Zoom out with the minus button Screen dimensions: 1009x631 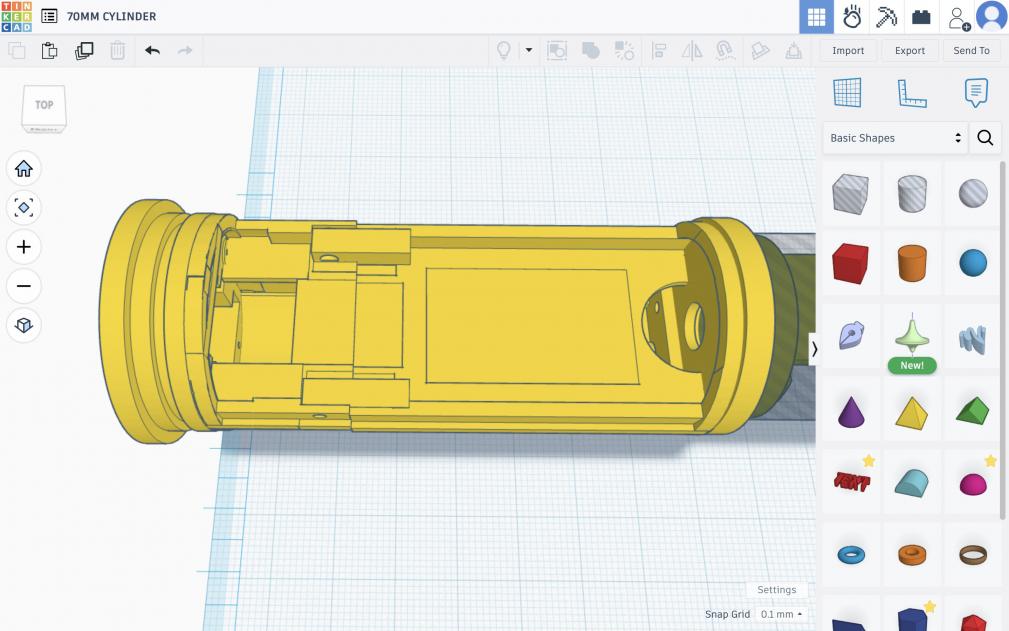(24, 286)
